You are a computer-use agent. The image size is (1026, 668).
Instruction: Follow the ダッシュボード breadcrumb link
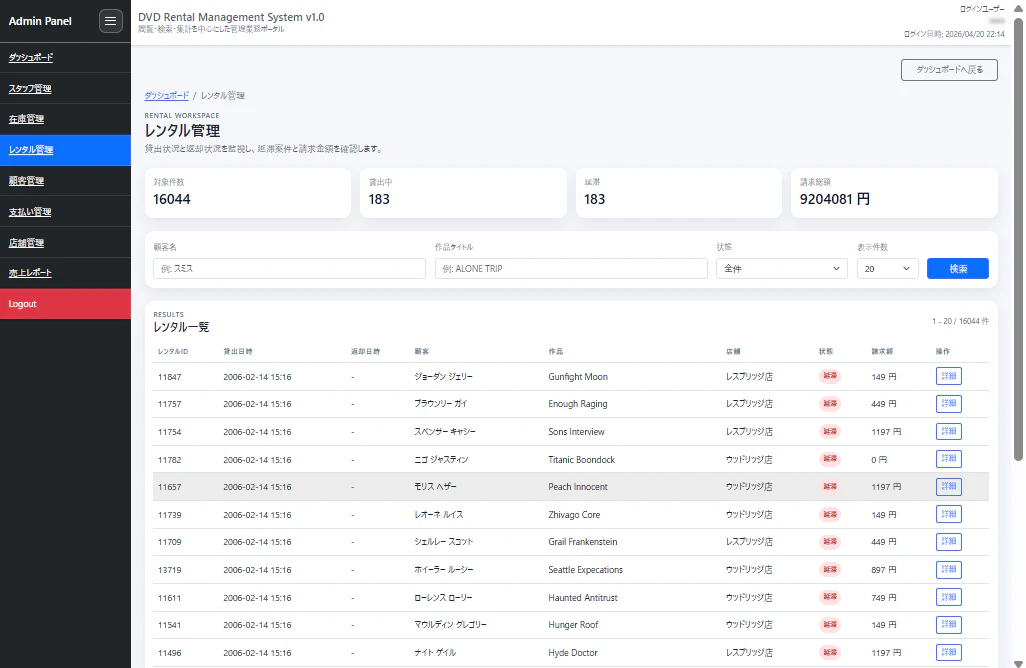(x=166, y=96)
